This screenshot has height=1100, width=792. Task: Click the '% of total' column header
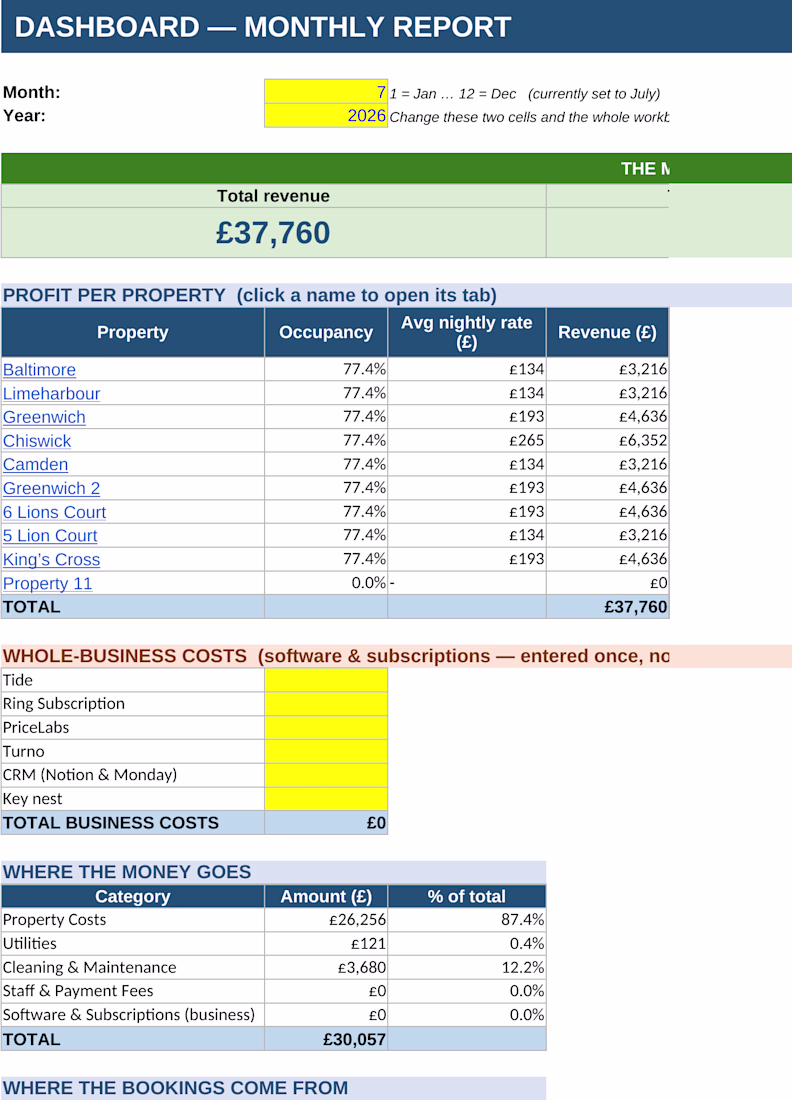click(x=467, y=897)
